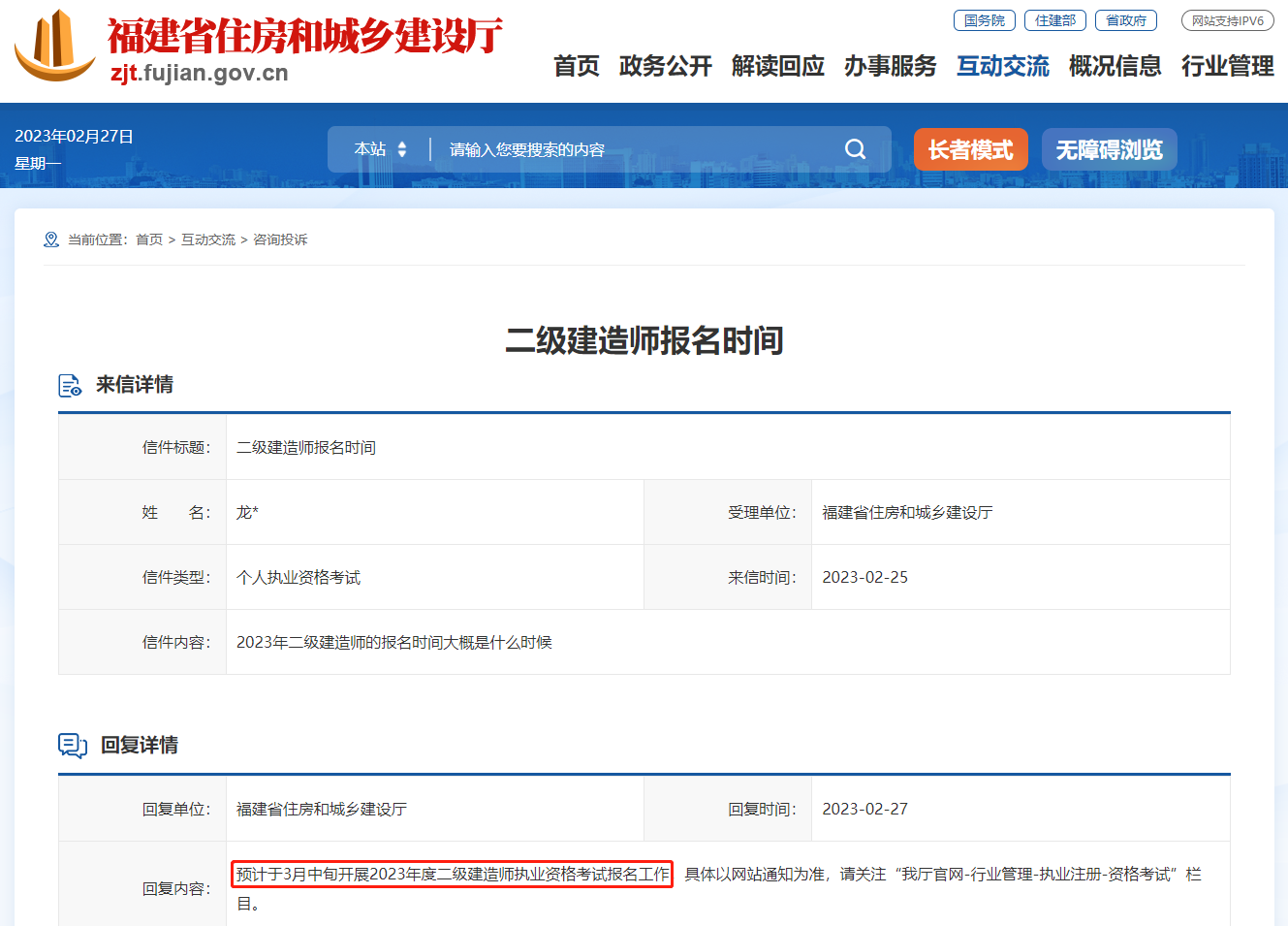Toggle 长者模式 elder mode
Image resolution: width=1288 pixels, height=926 pixels.
(970, 150)
